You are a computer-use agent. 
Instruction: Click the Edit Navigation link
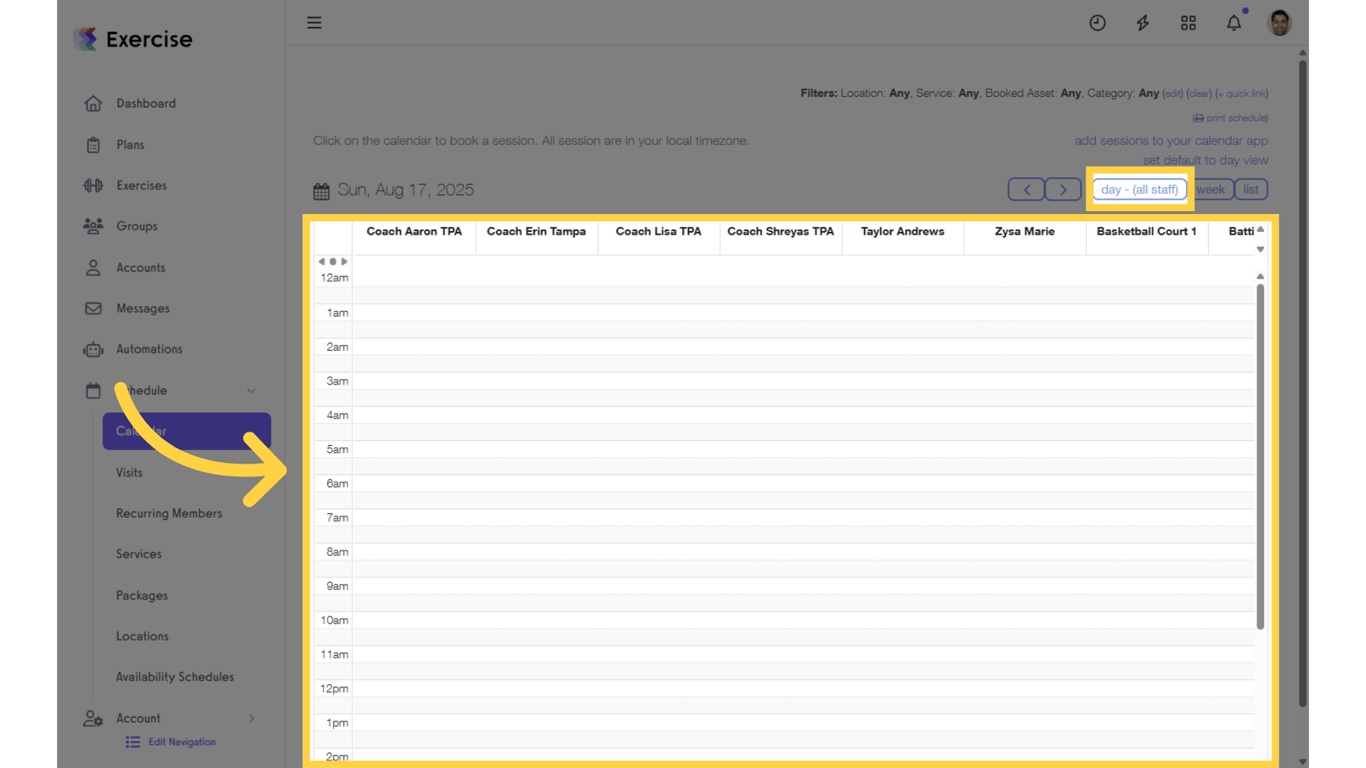pyautogui.click(x=182, y=742)
